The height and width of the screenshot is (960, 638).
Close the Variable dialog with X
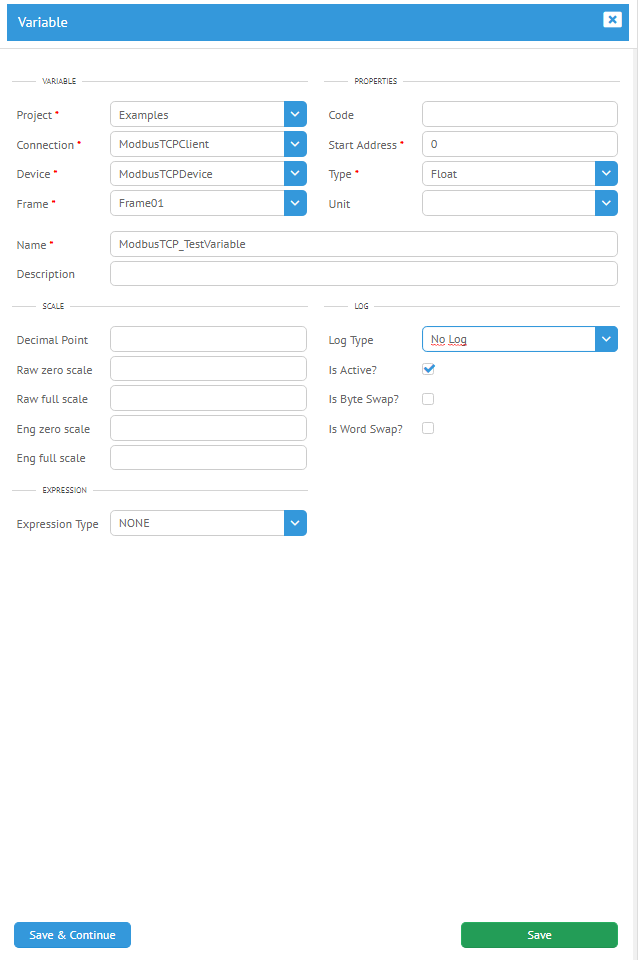tap(612, 20)
